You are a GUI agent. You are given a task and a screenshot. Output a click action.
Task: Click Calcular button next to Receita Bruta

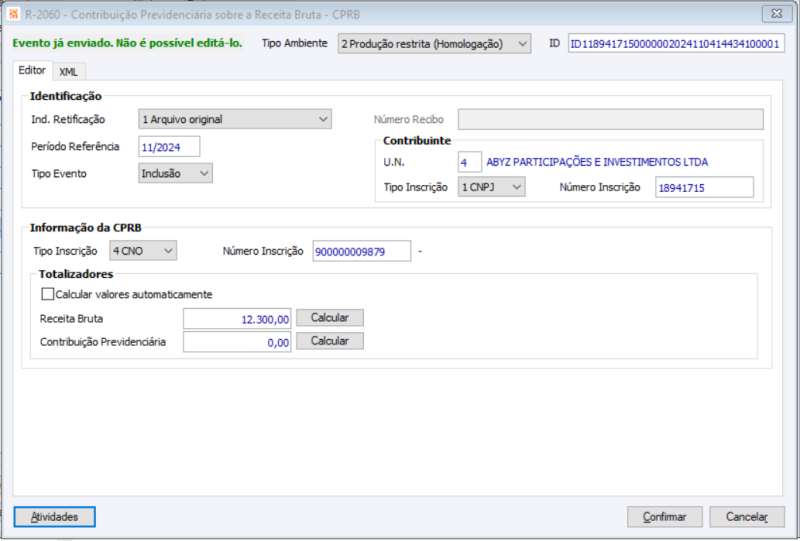pos(330,317)
